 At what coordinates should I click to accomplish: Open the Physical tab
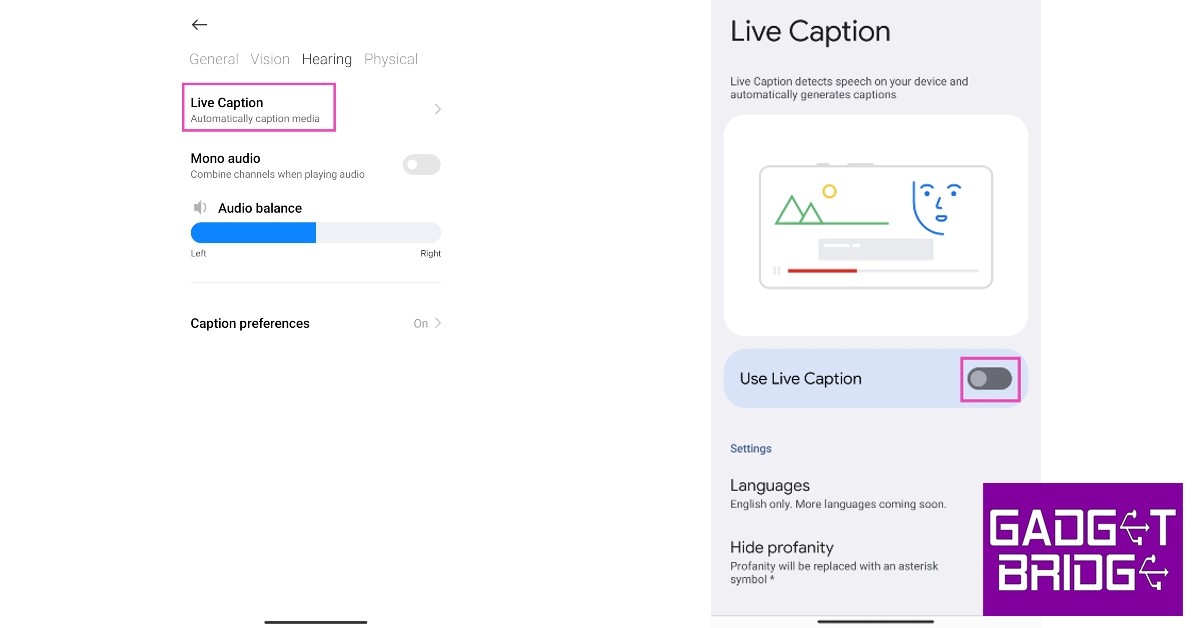point(391,59)
